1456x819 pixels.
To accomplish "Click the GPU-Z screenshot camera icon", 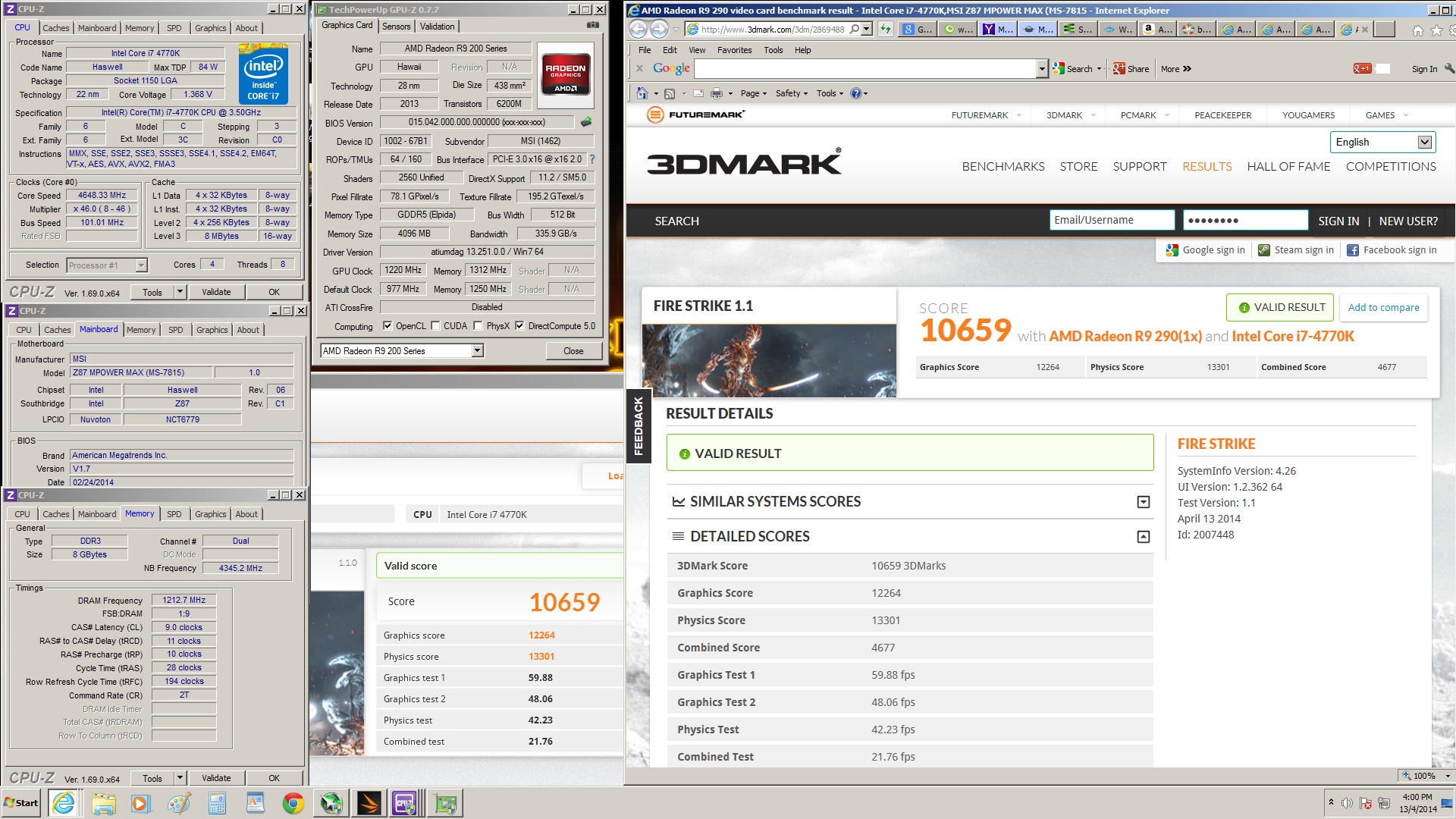I will [593, 25].
